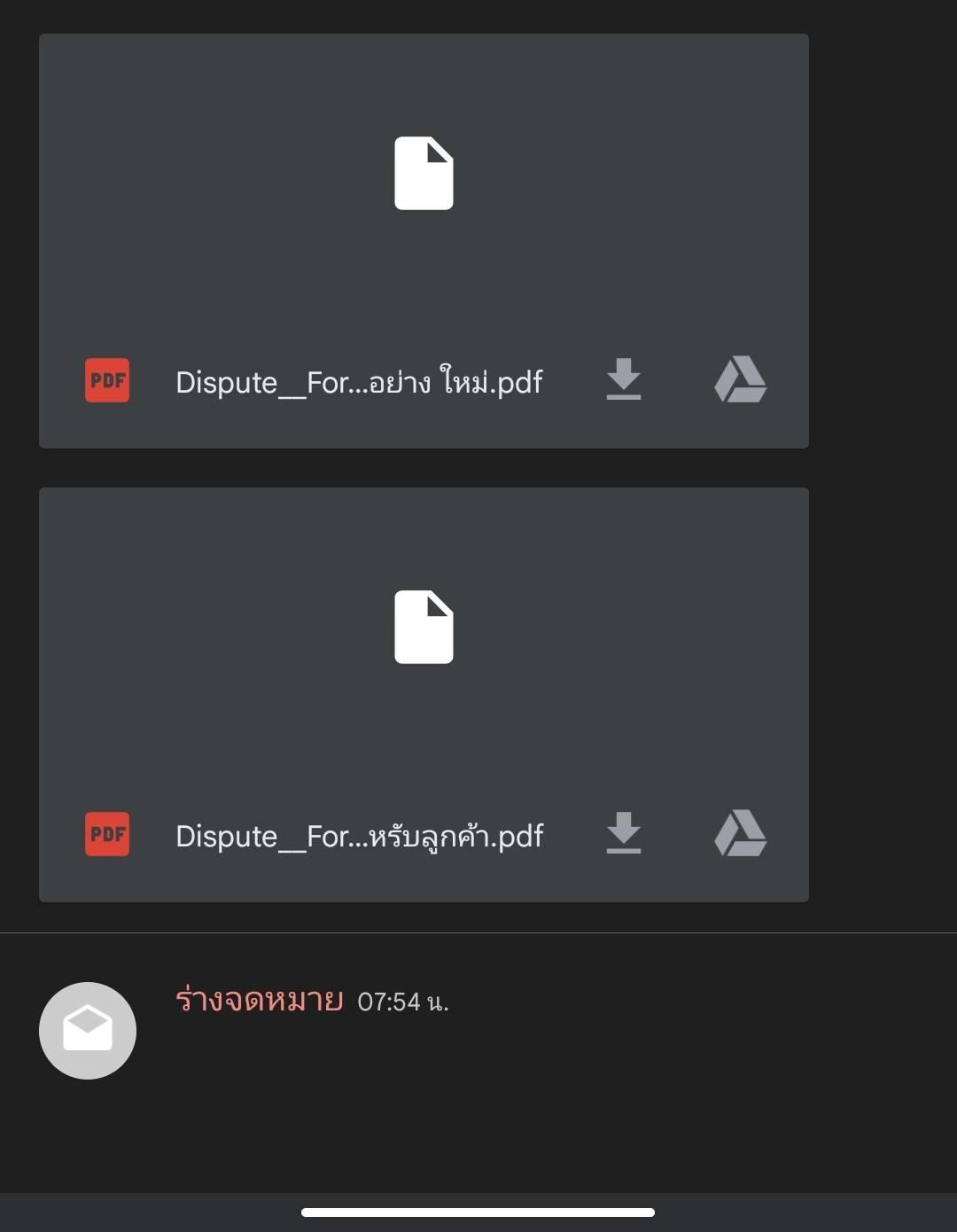Open file name 'Dispute__For...อย่าง ใหม่.pdf'
Viewport: 957px width, 1232px height.
click(x=359, y=382)
